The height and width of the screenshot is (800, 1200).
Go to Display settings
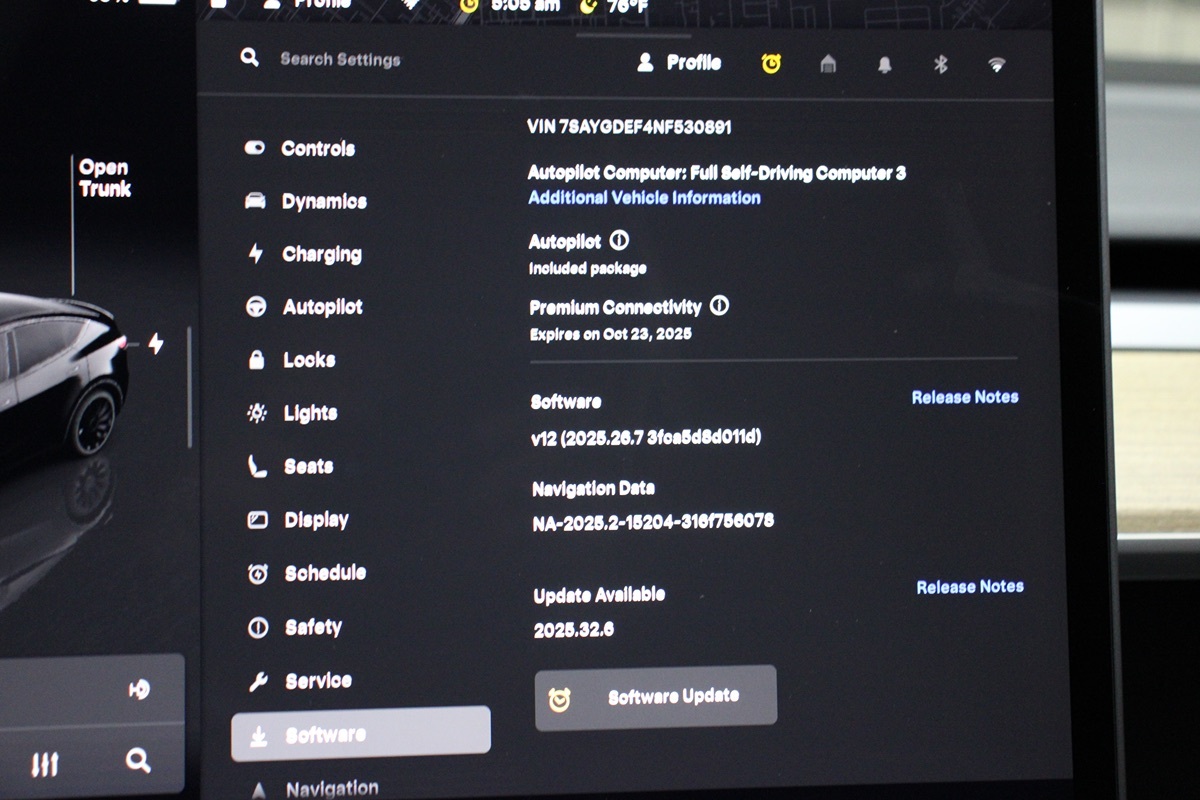[x=315, y=520]
